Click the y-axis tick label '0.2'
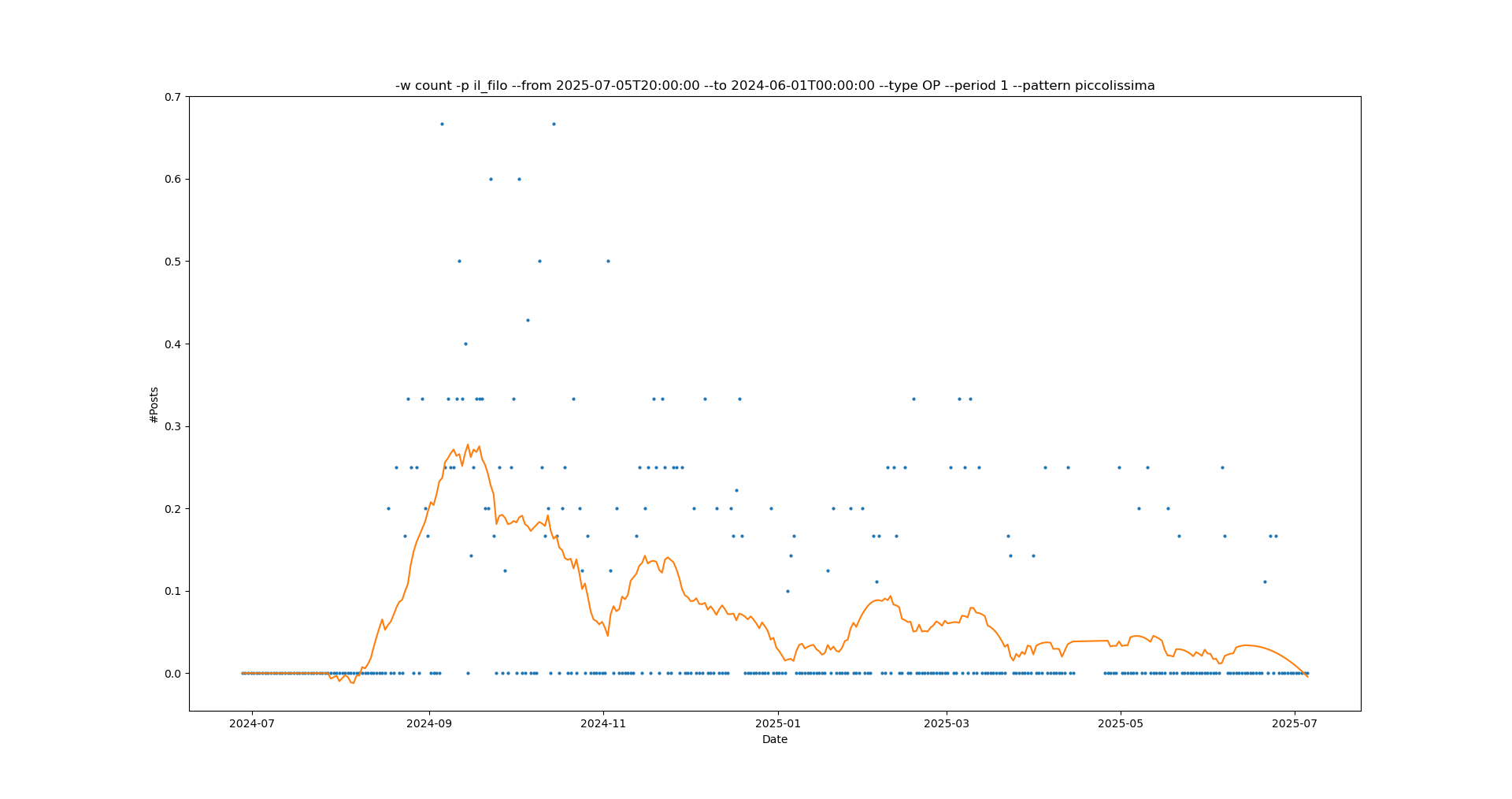Image resolution: width=1512 pixels, height=799 pixels. pos(172,509)
